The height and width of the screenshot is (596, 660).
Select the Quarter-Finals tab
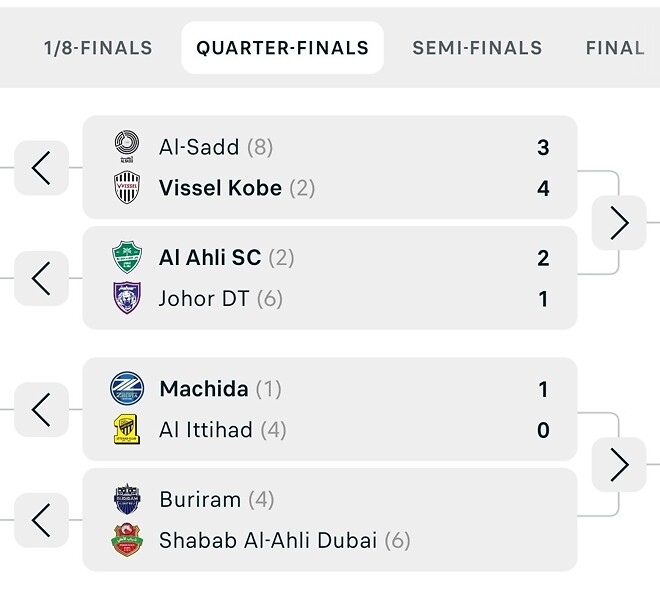pyautogui.click(x=282, y=48)
